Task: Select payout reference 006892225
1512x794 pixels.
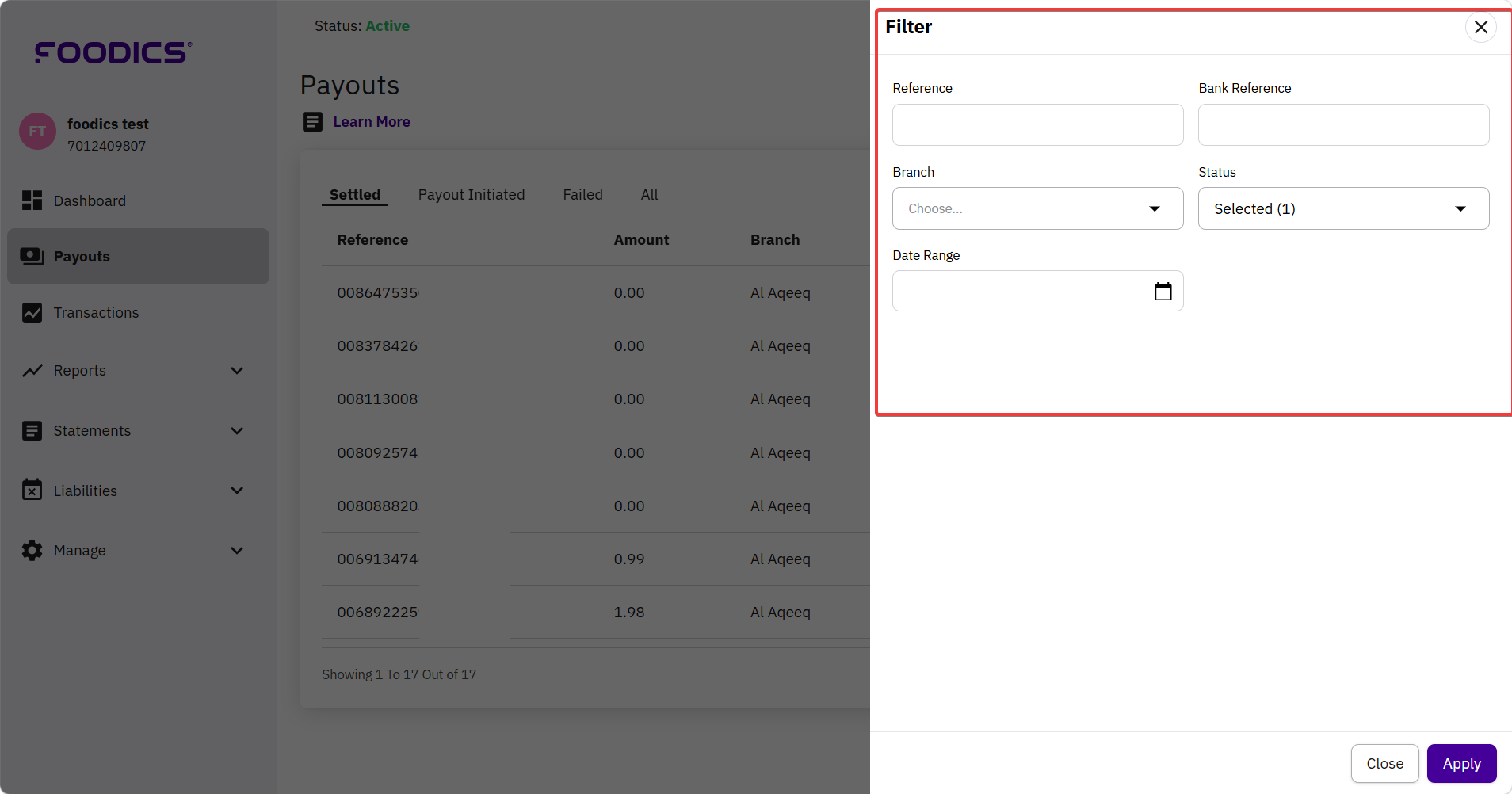Action: tap(377, 612)
